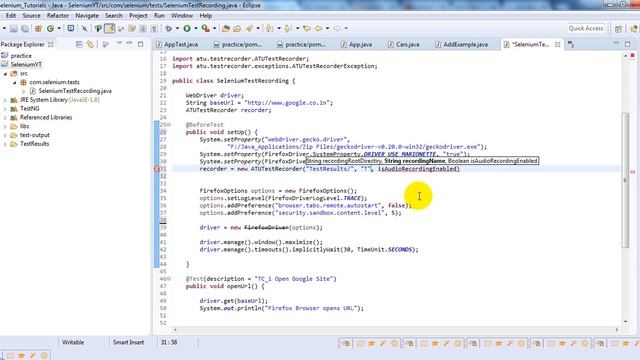Click the editor vertical scrollbar
640x360 pixels.
pyautogui.click(x=625, y=180)
